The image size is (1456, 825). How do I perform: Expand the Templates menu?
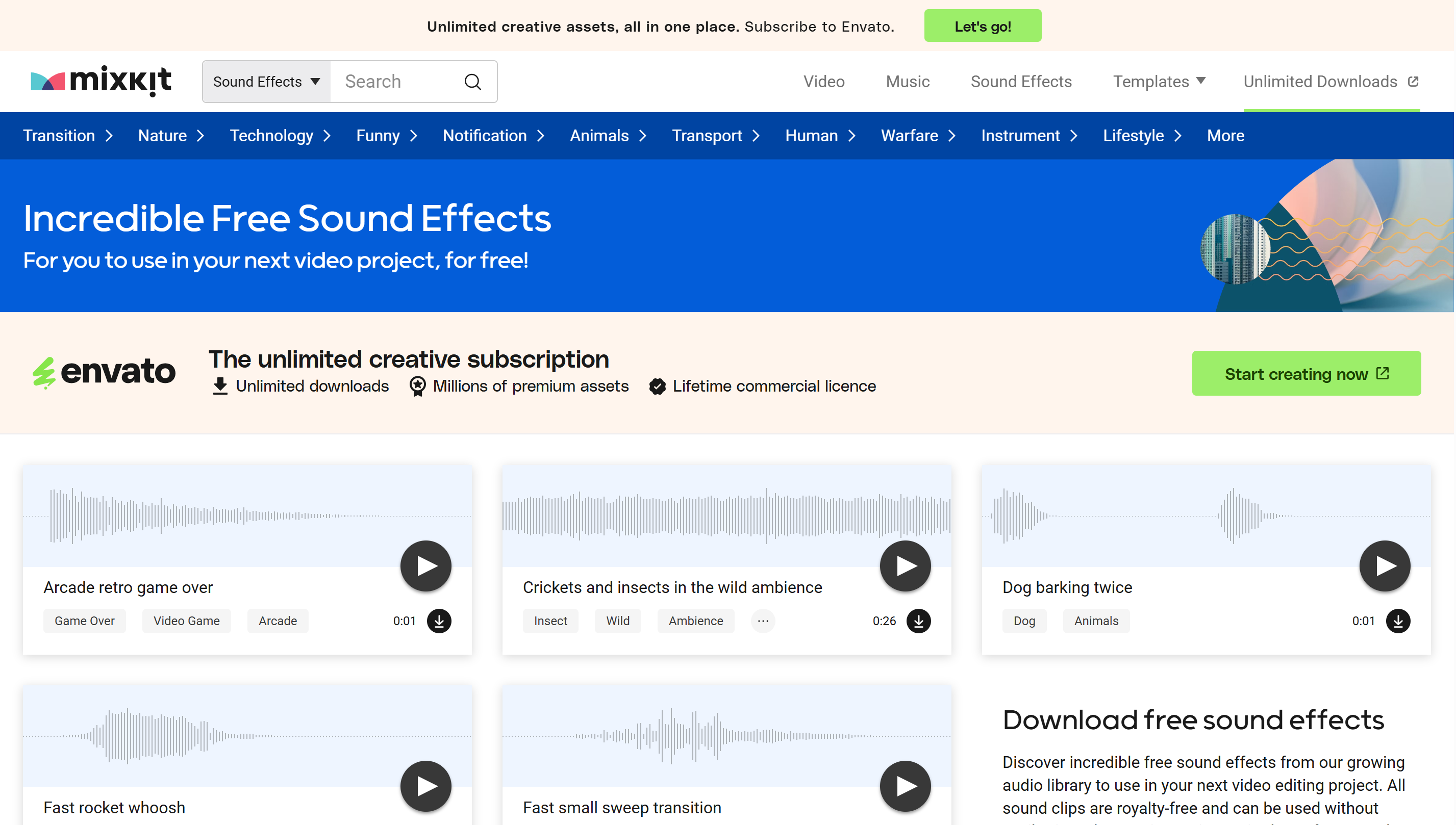tap(1159, 81)
